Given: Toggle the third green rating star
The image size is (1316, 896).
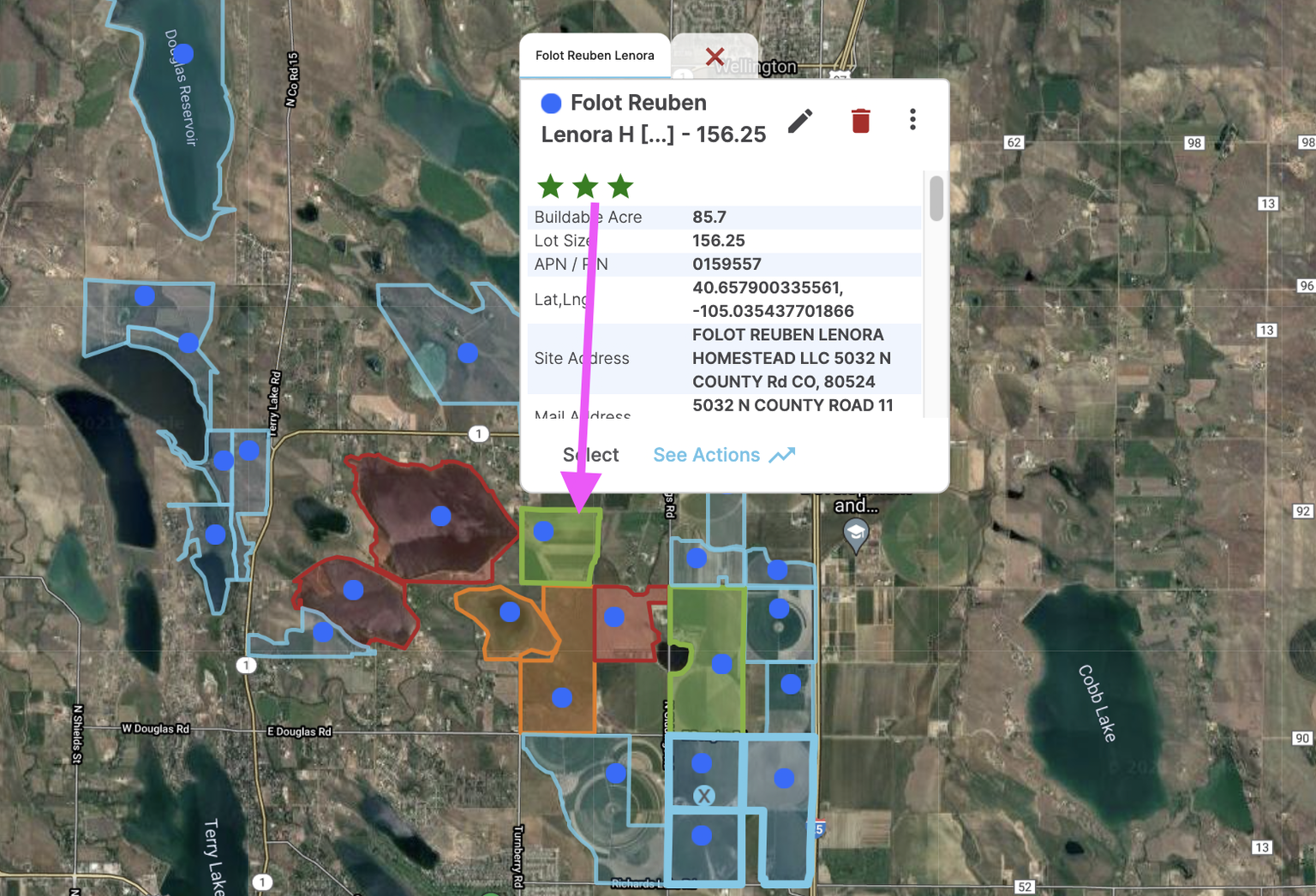Looking at the screenshot, I should [619, 185].
